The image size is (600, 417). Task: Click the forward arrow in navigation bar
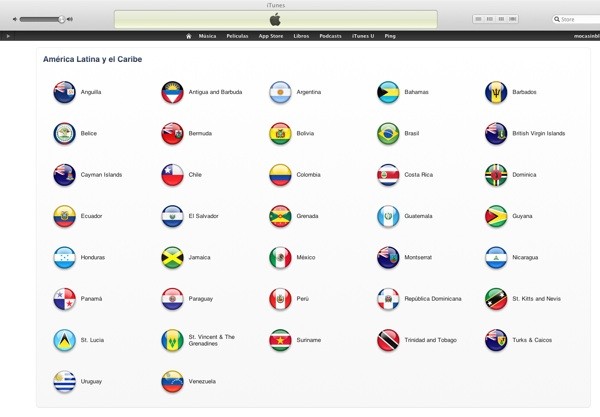click(8, 36)
